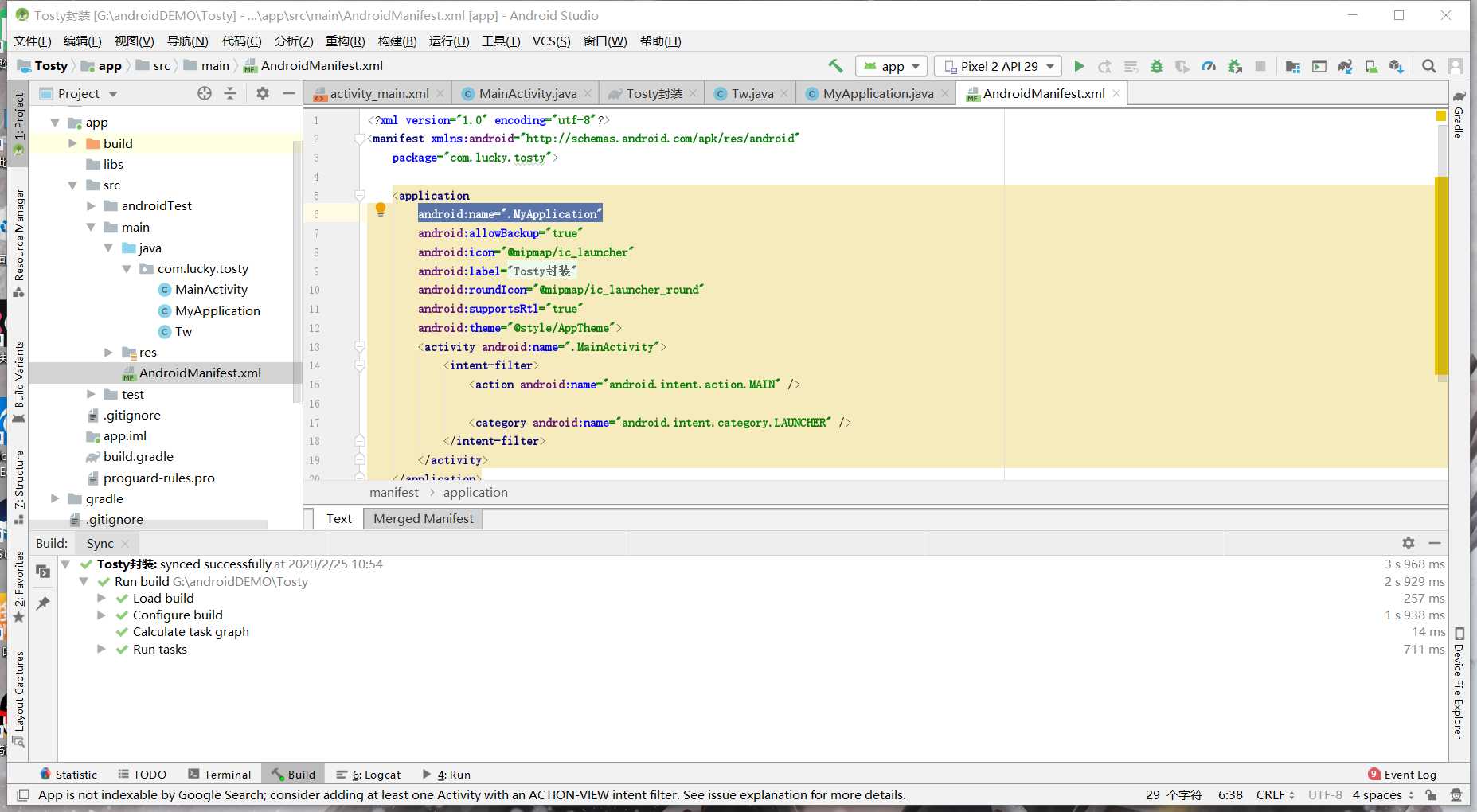Open the app run configuration dropdown
The width and height of the screenshot is (1477, 812).
tap(891, 66)
